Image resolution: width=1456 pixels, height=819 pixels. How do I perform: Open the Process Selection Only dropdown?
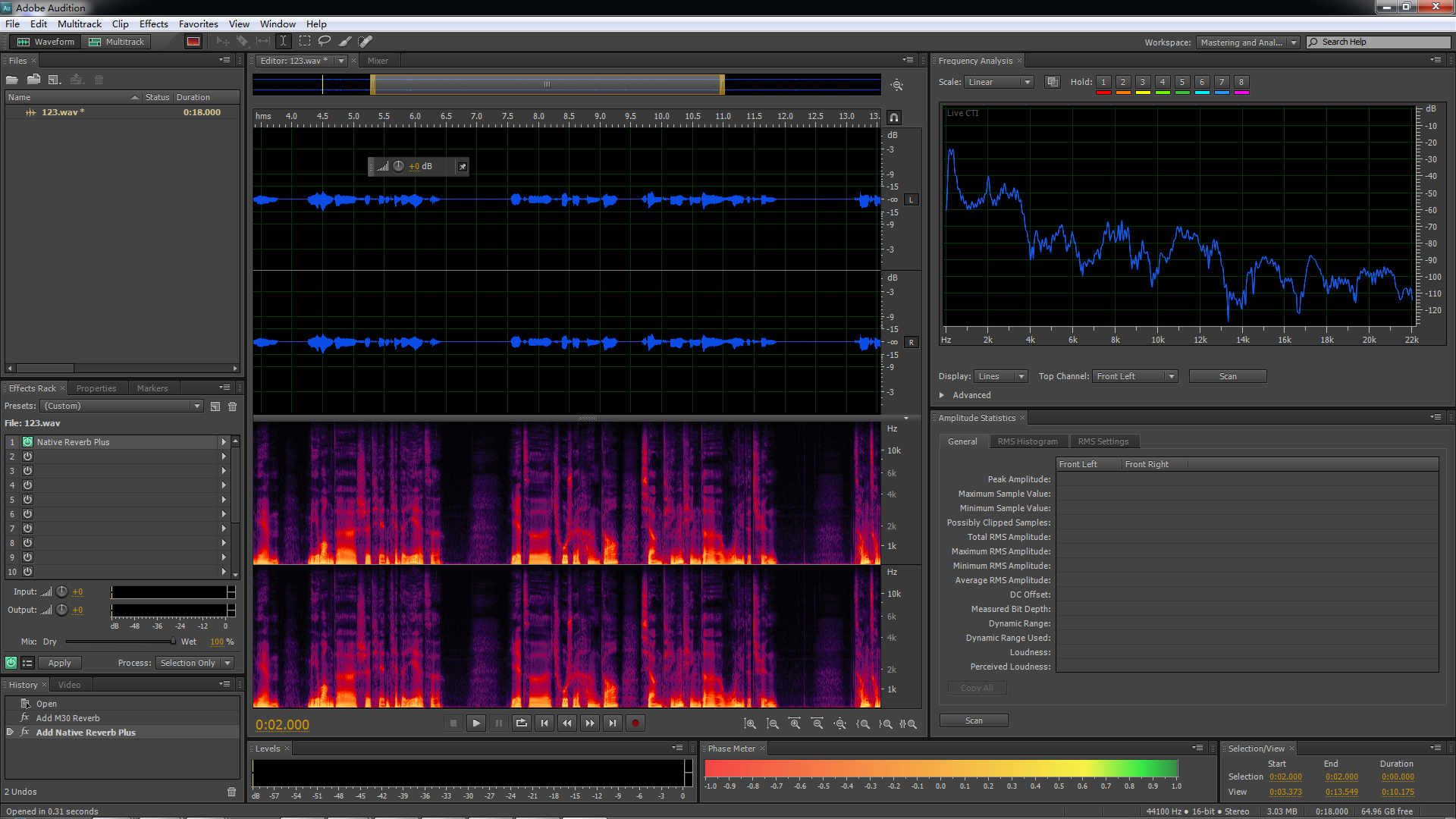(195, 663)
